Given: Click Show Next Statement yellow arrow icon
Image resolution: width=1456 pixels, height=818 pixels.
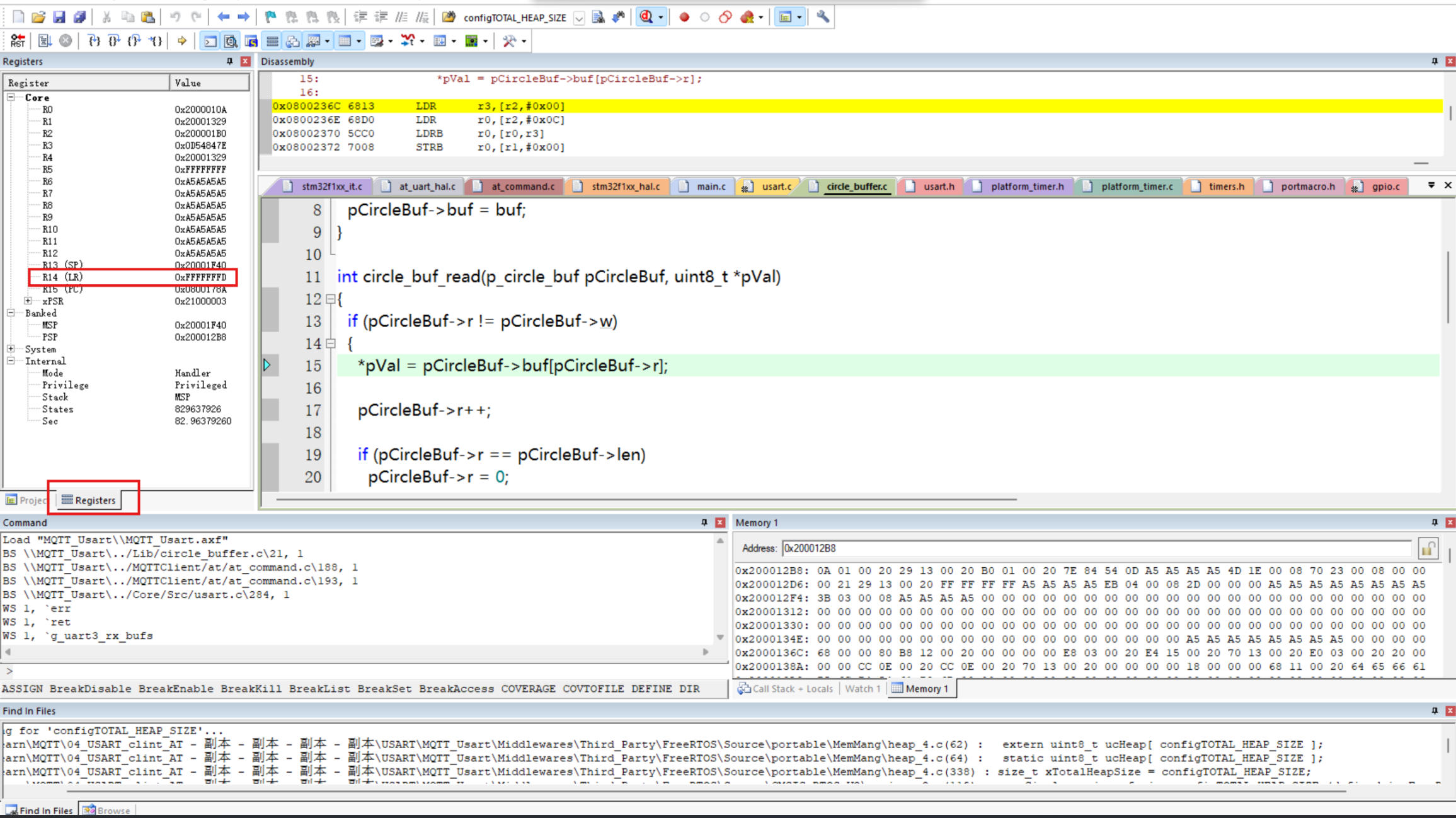Looking at the screenshot, I should (182, 41).
